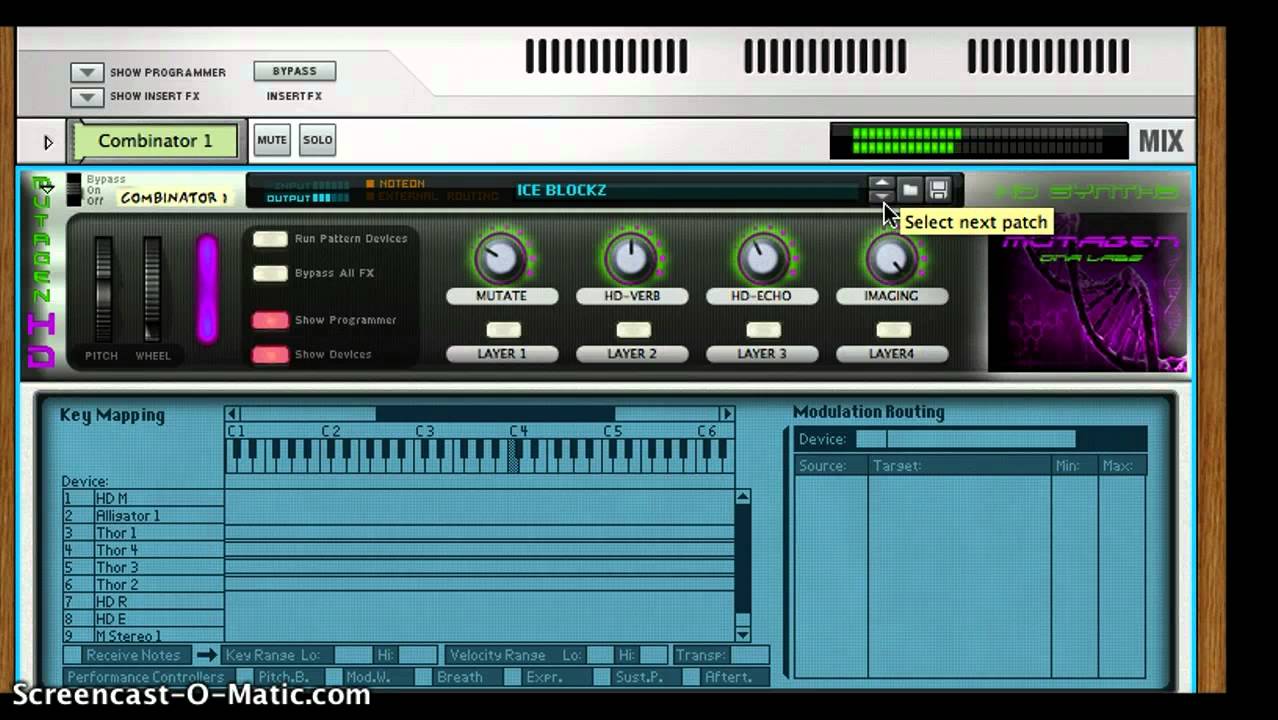
Task: Select previous patch with up arrow
Action: [881, 183]
